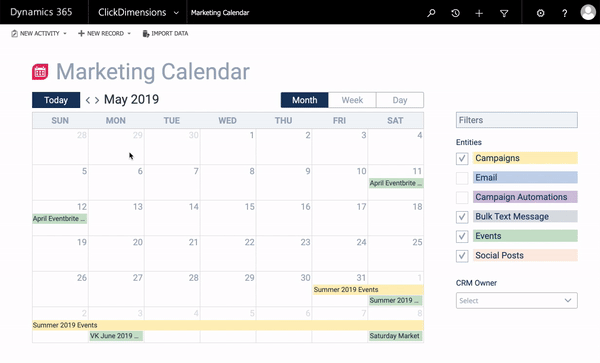Screen dimensions: 600x363
Task: Click the Today button
Action: 56,100
